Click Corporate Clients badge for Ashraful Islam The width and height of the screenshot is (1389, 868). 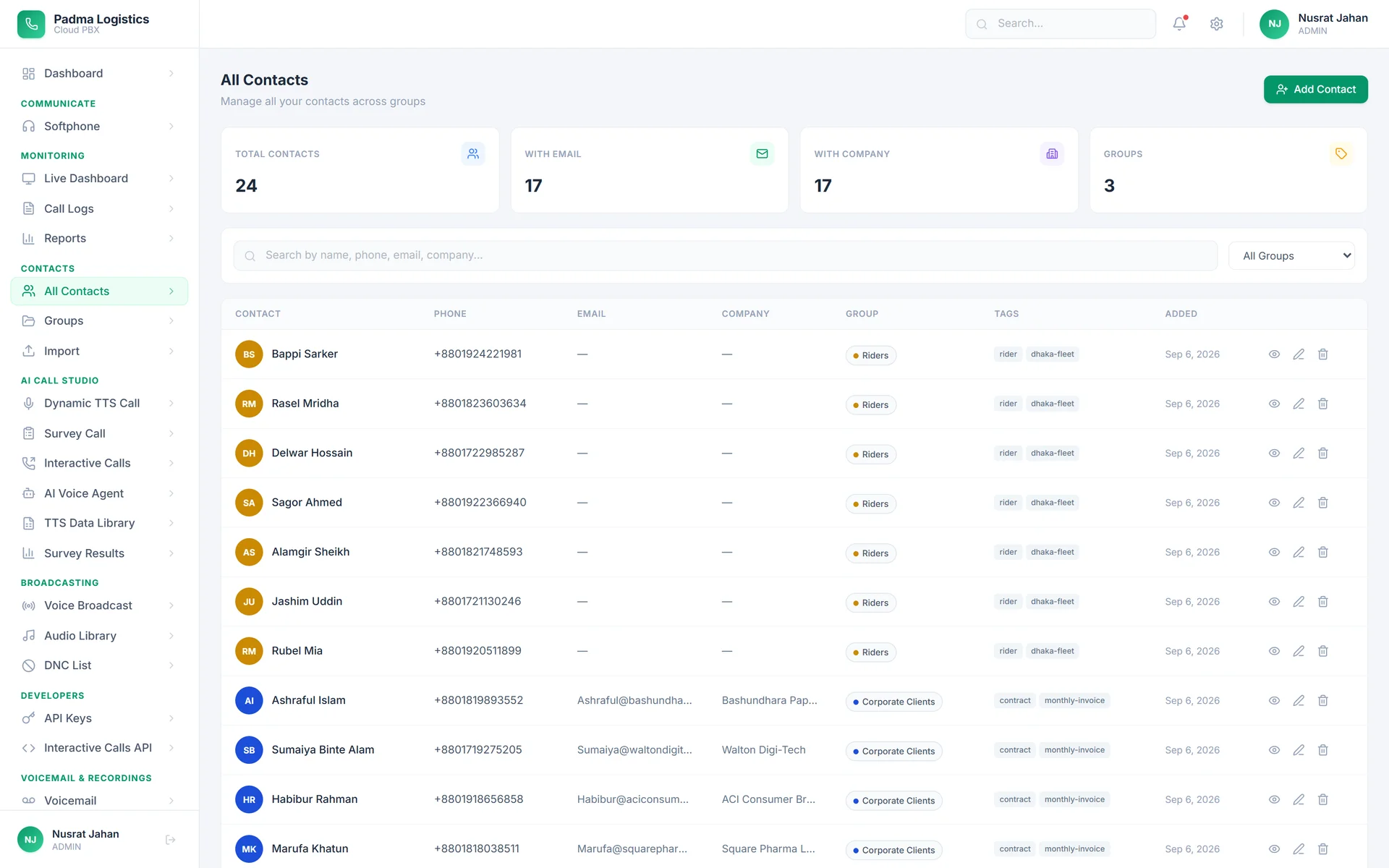coord(893,702)
